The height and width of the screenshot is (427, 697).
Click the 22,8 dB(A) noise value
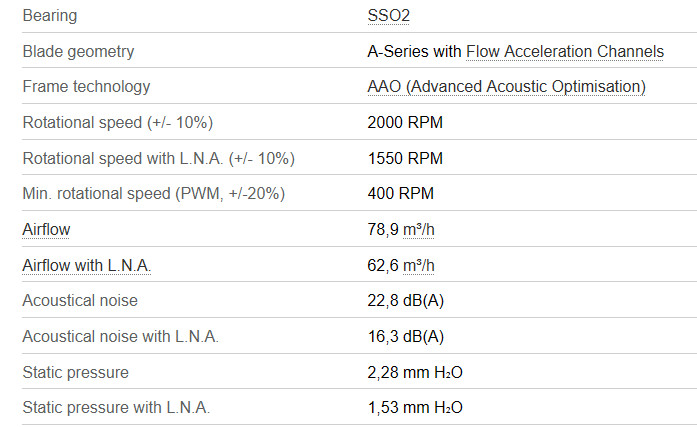pyautogui.click(x=406, y=301)
